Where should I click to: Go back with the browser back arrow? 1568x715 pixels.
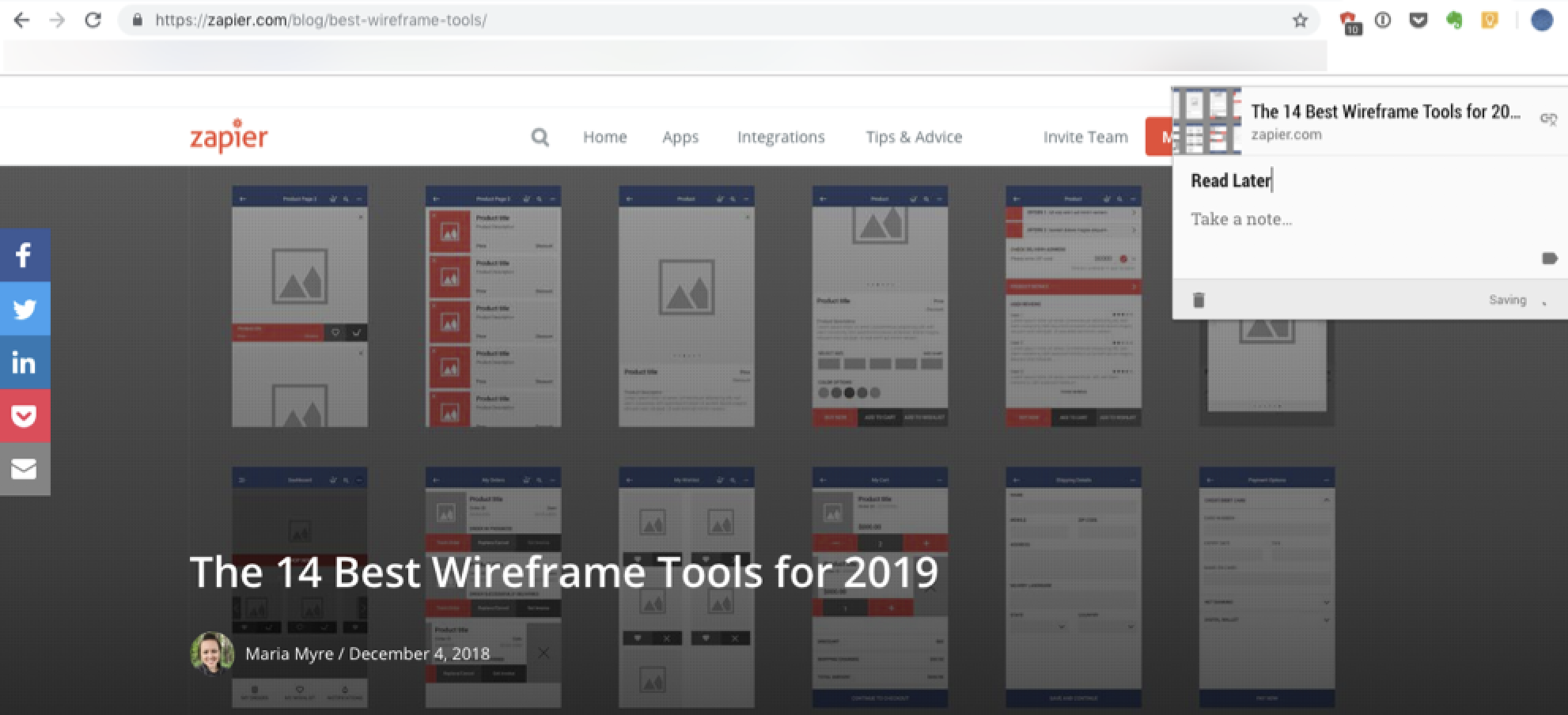pyautogui.click(x=22, y=21)
